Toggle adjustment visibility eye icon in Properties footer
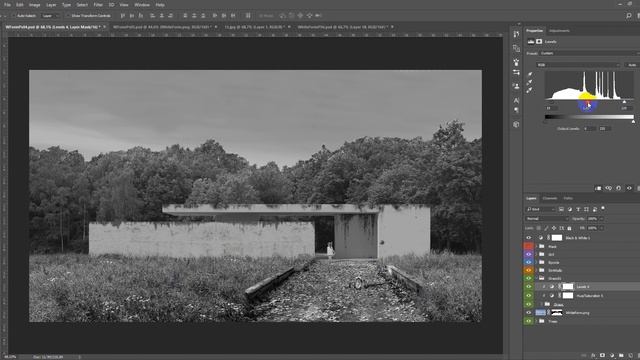The image size is (640, 360). (x=629, y=188)
